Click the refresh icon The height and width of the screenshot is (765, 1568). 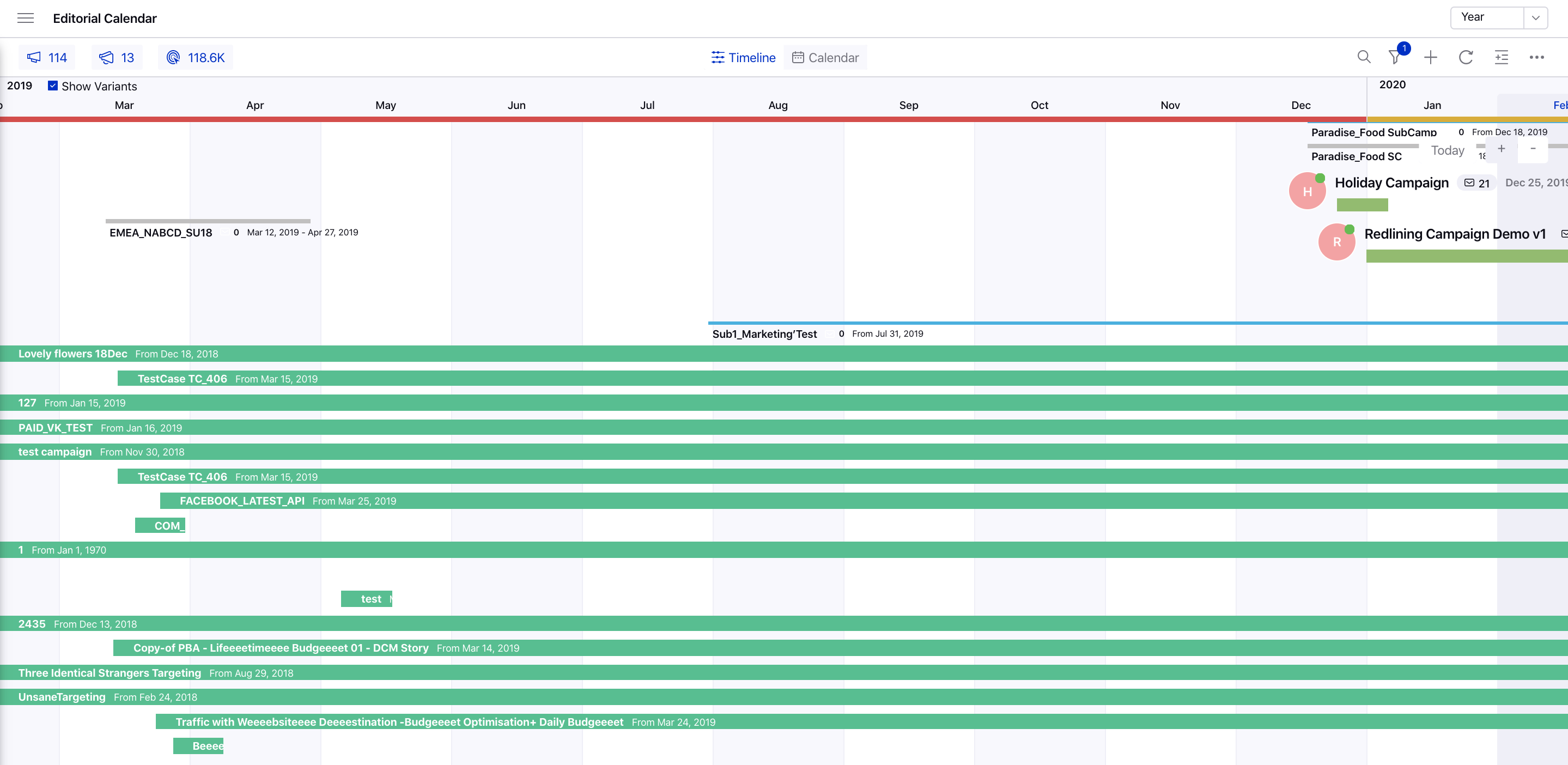tap(1465, 57)
